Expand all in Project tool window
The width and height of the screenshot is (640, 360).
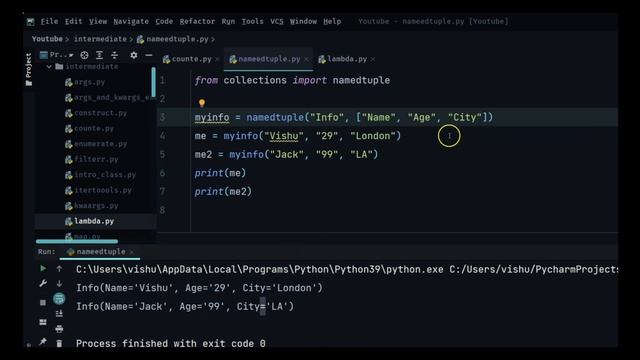[99, 55]
